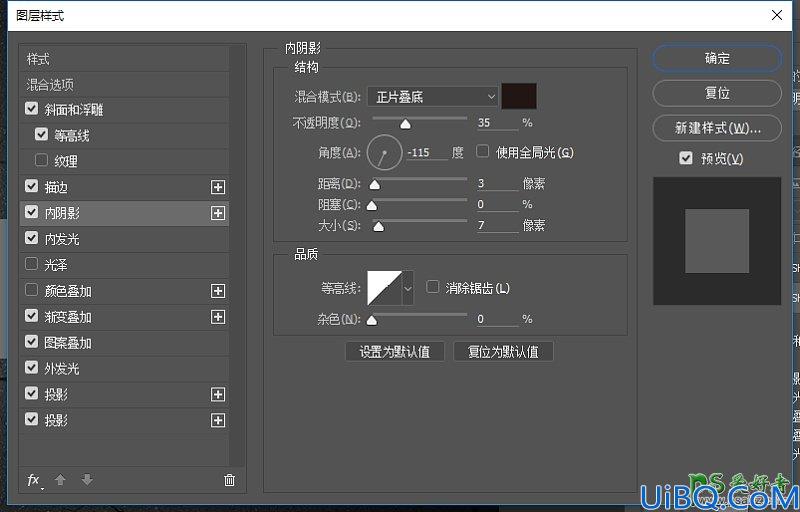Enable 光泽 checkbox

pos(32,264)
